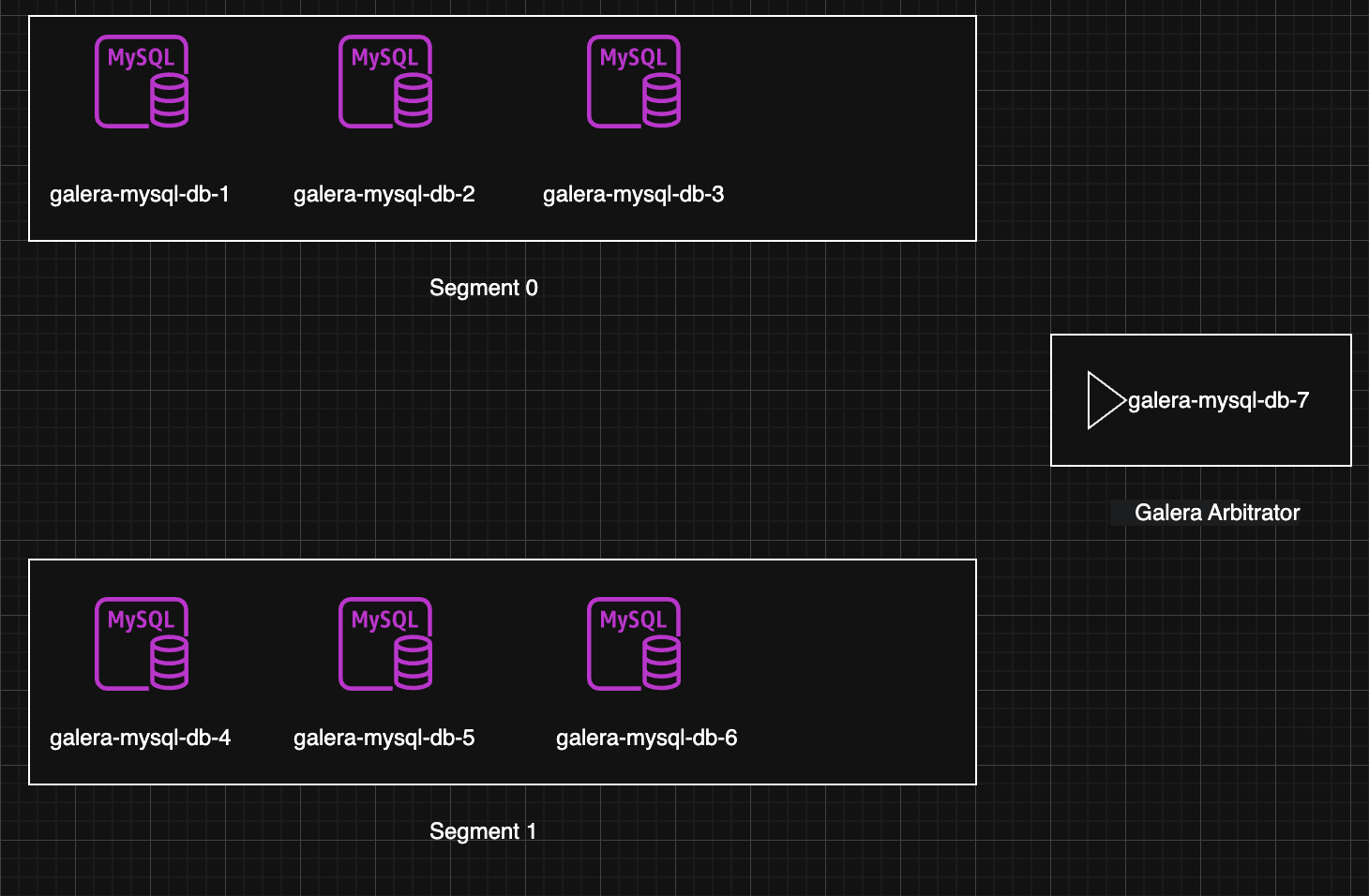Select the galera-mysql-db-4 MySQL icon
The width and height of the screenshot is (1369, 896).
[142, 644]
